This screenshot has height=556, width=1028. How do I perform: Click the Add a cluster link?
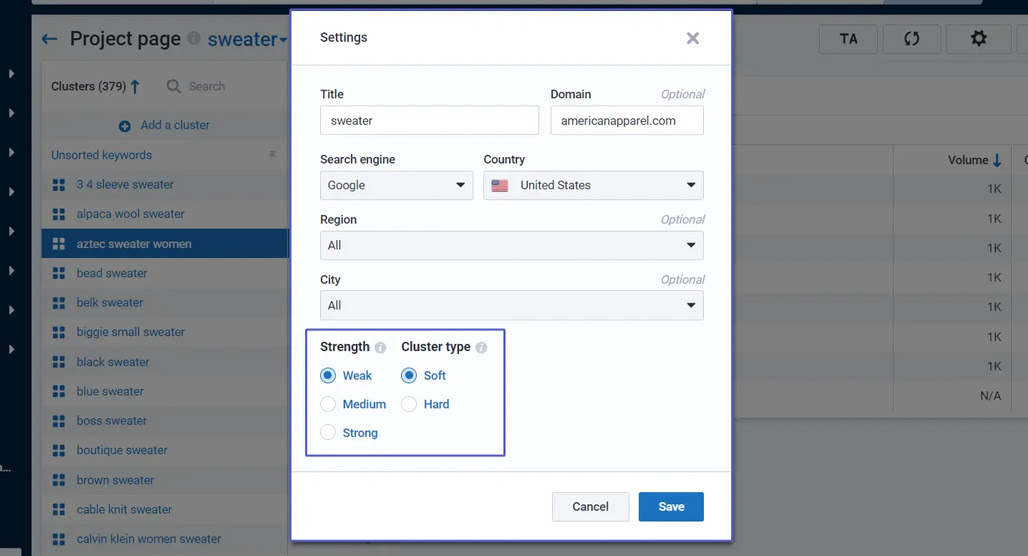tap(175, 125)
